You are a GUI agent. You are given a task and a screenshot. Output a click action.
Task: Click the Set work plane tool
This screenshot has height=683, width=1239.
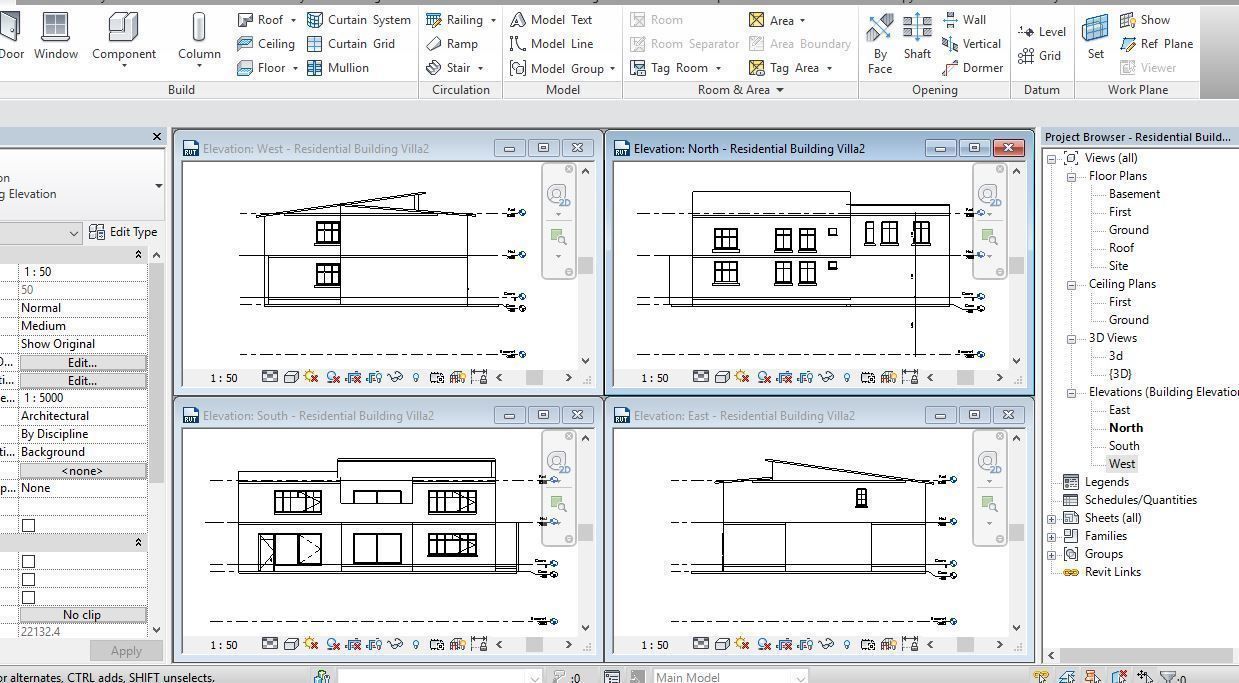(1096, 38)
